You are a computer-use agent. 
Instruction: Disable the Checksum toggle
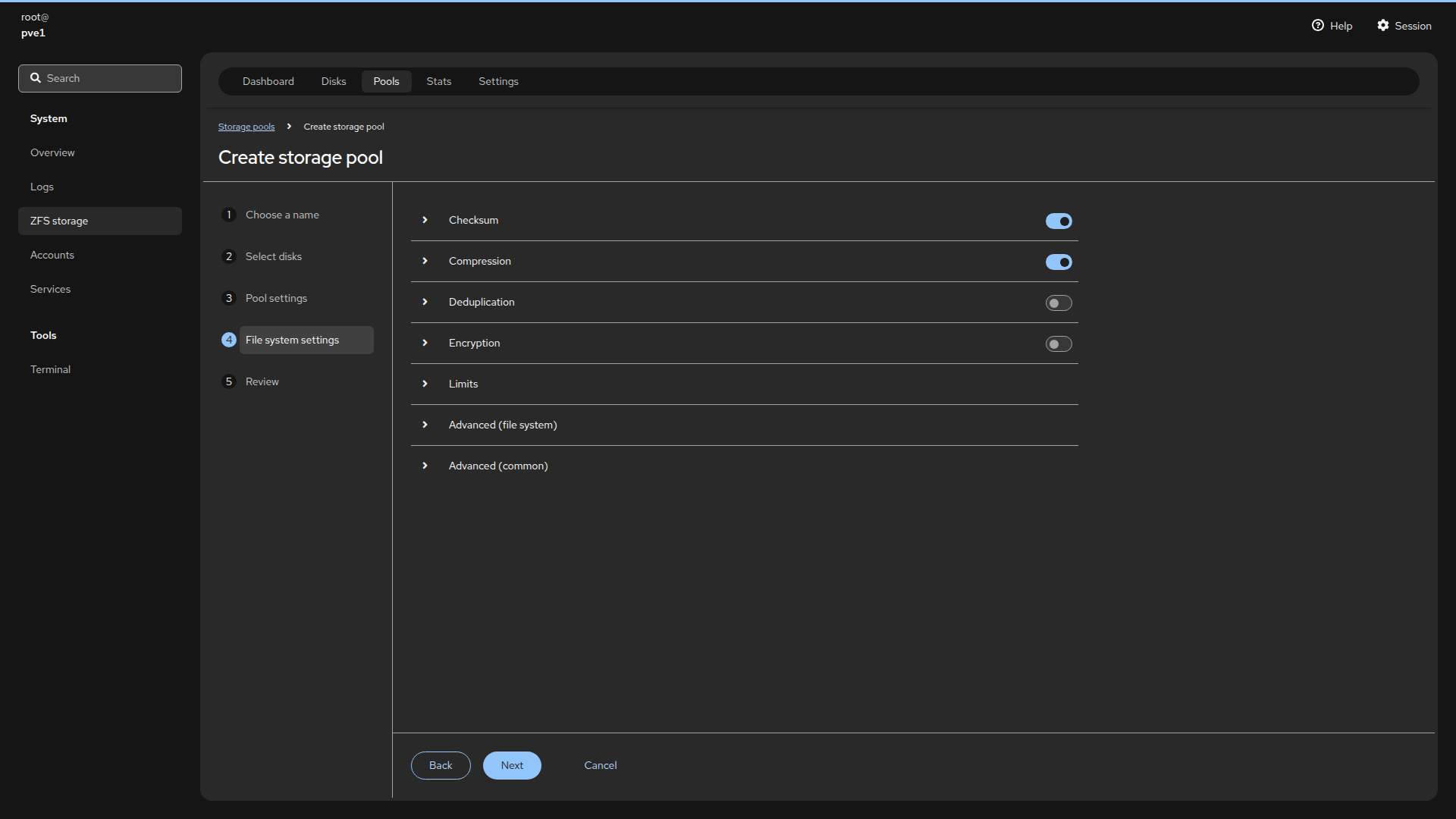tap(1059, 221)
